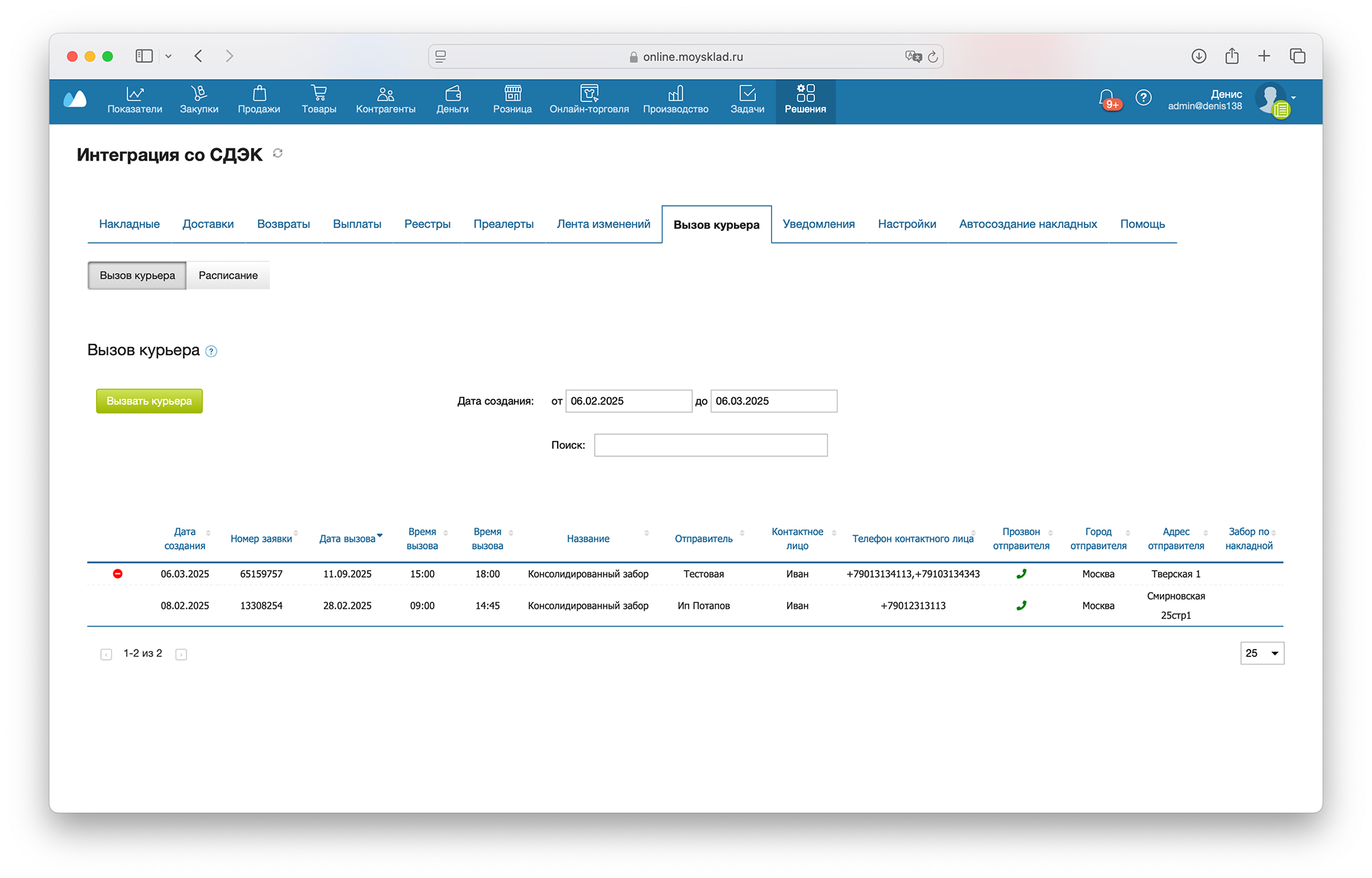Go to next page of results

click(181, 654)
